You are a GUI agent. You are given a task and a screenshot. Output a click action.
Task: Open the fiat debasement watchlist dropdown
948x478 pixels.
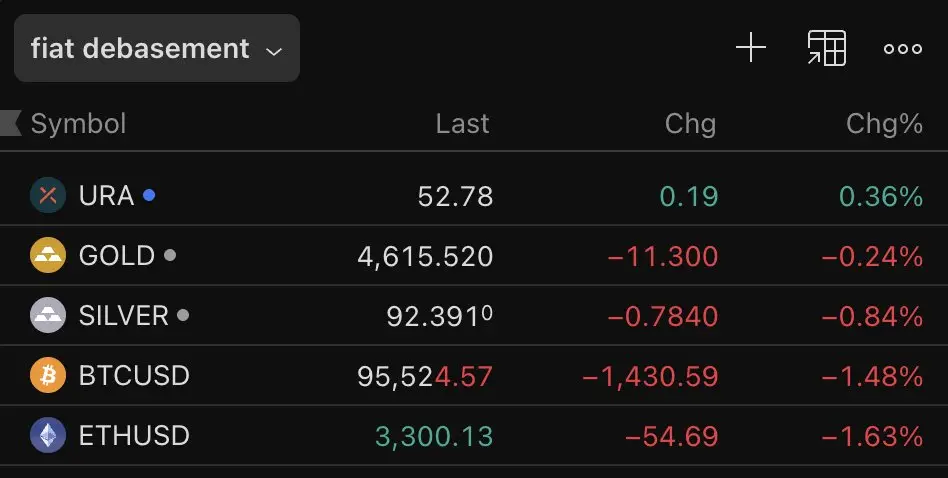point(156,48)
